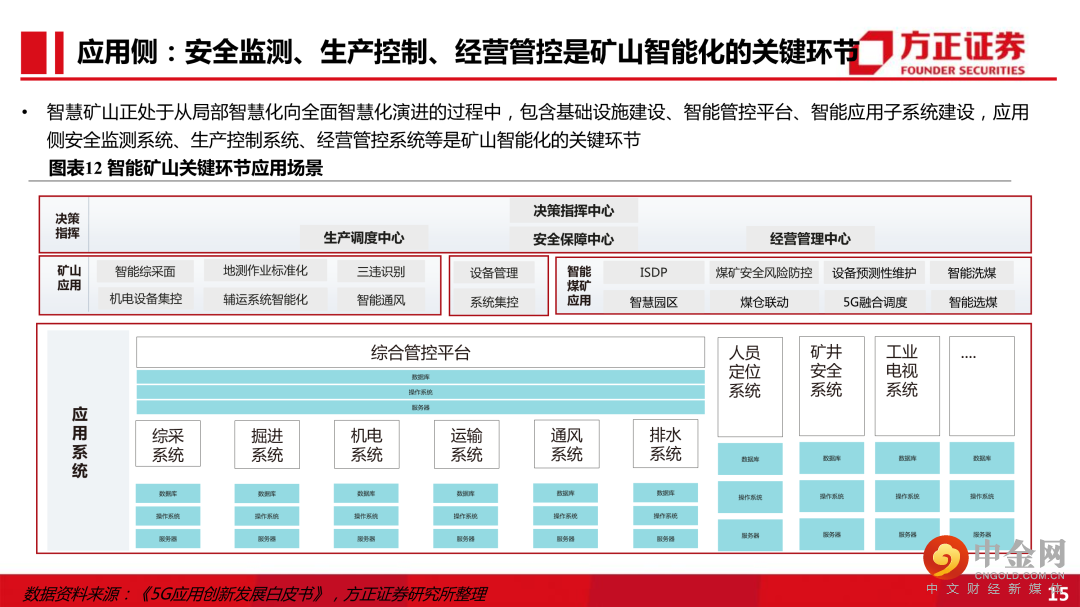The width and height of the screenshot is (1080, 607).
Task: Click the 智能选煤 cell
Action: pyautogui.click(x=972, y=302)
